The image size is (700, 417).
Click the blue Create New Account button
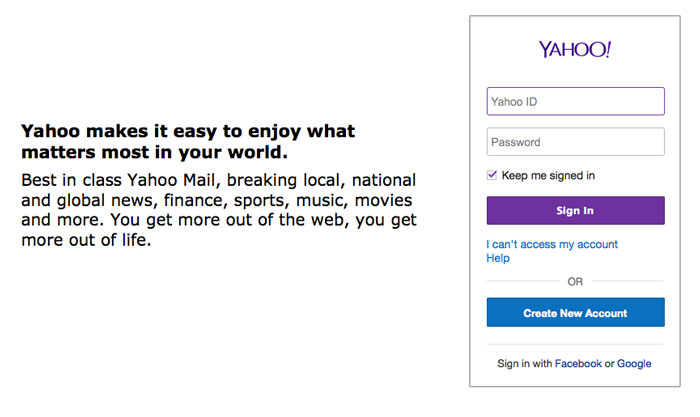click(x=575, y=313)
